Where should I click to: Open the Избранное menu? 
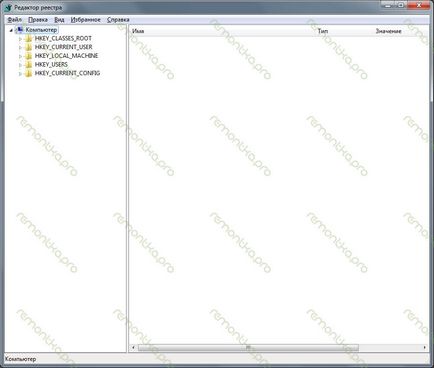coord(86,20)
